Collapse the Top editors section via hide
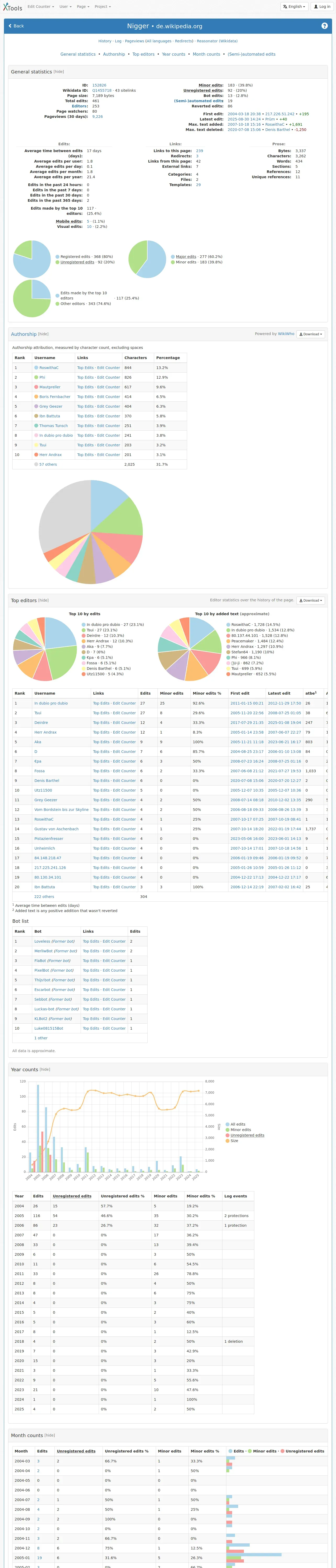This screenshot has width=336, height=1568. point(43,600)
